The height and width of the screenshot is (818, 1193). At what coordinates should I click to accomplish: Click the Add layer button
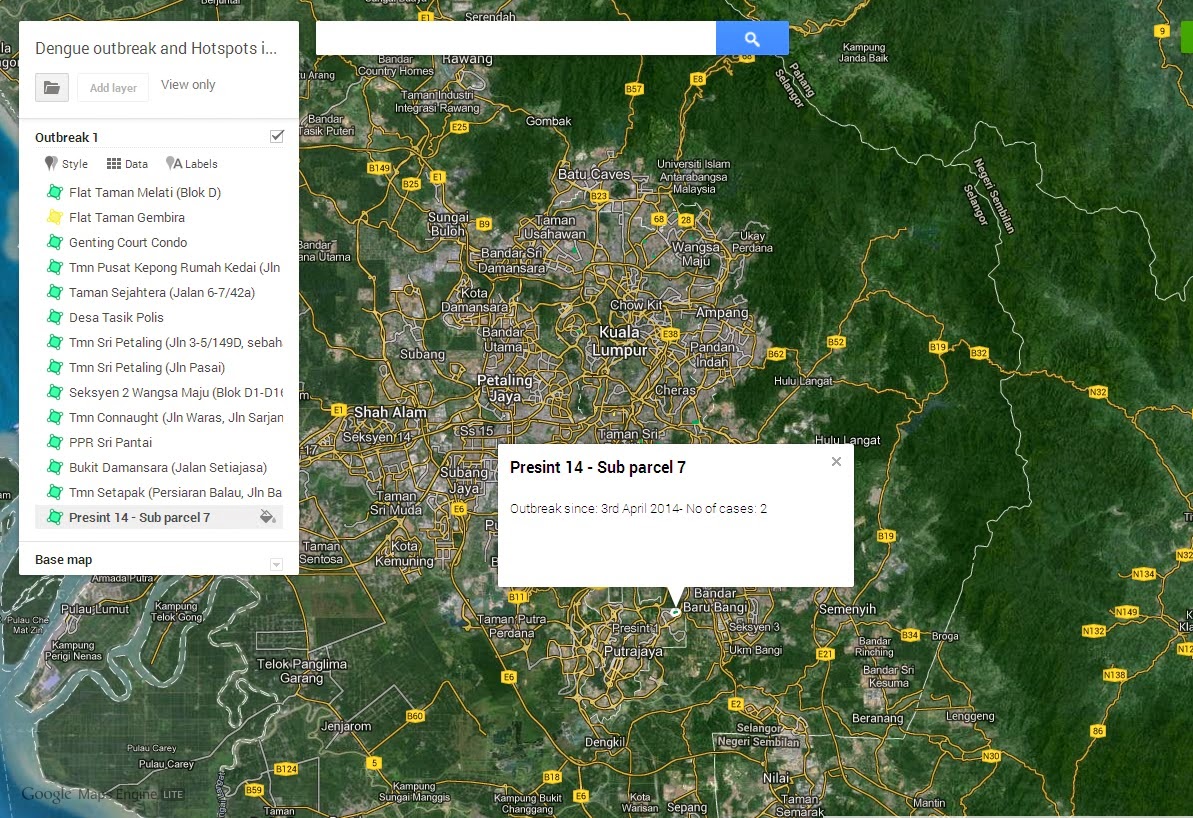pyautogui.click(x=113, y=88)
